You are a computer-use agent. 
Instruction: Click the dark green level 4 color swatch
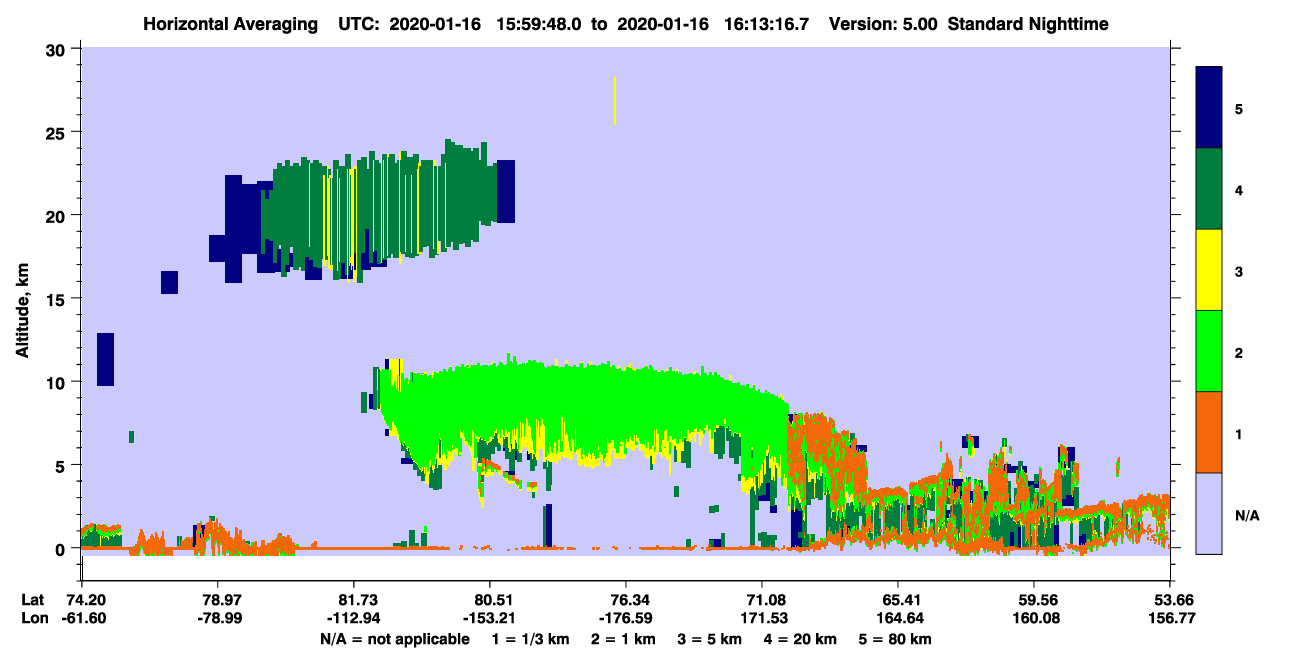(x=1209, y=189)
